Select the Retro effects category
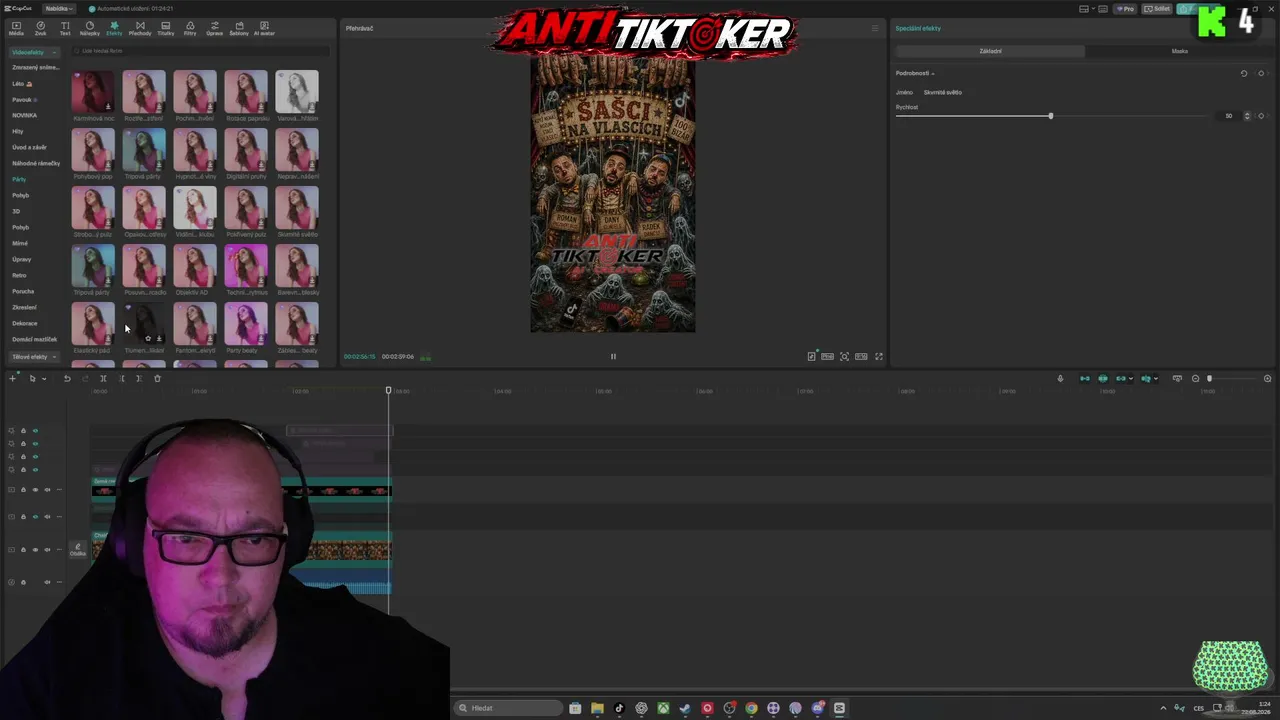The height and width of the screenshot is (720, 1280). point(19,275)
